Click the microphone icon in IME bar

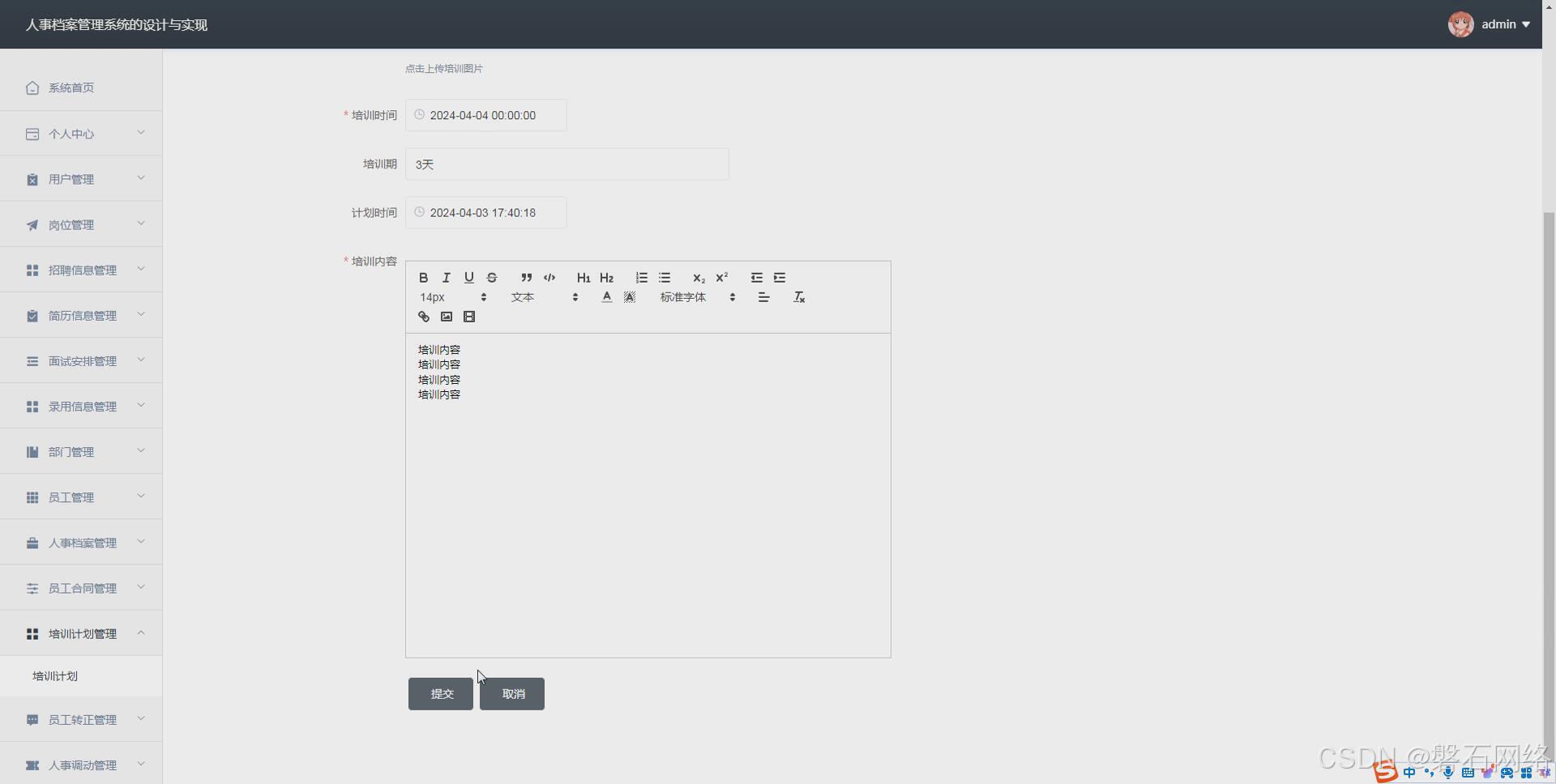[1448, 773]
